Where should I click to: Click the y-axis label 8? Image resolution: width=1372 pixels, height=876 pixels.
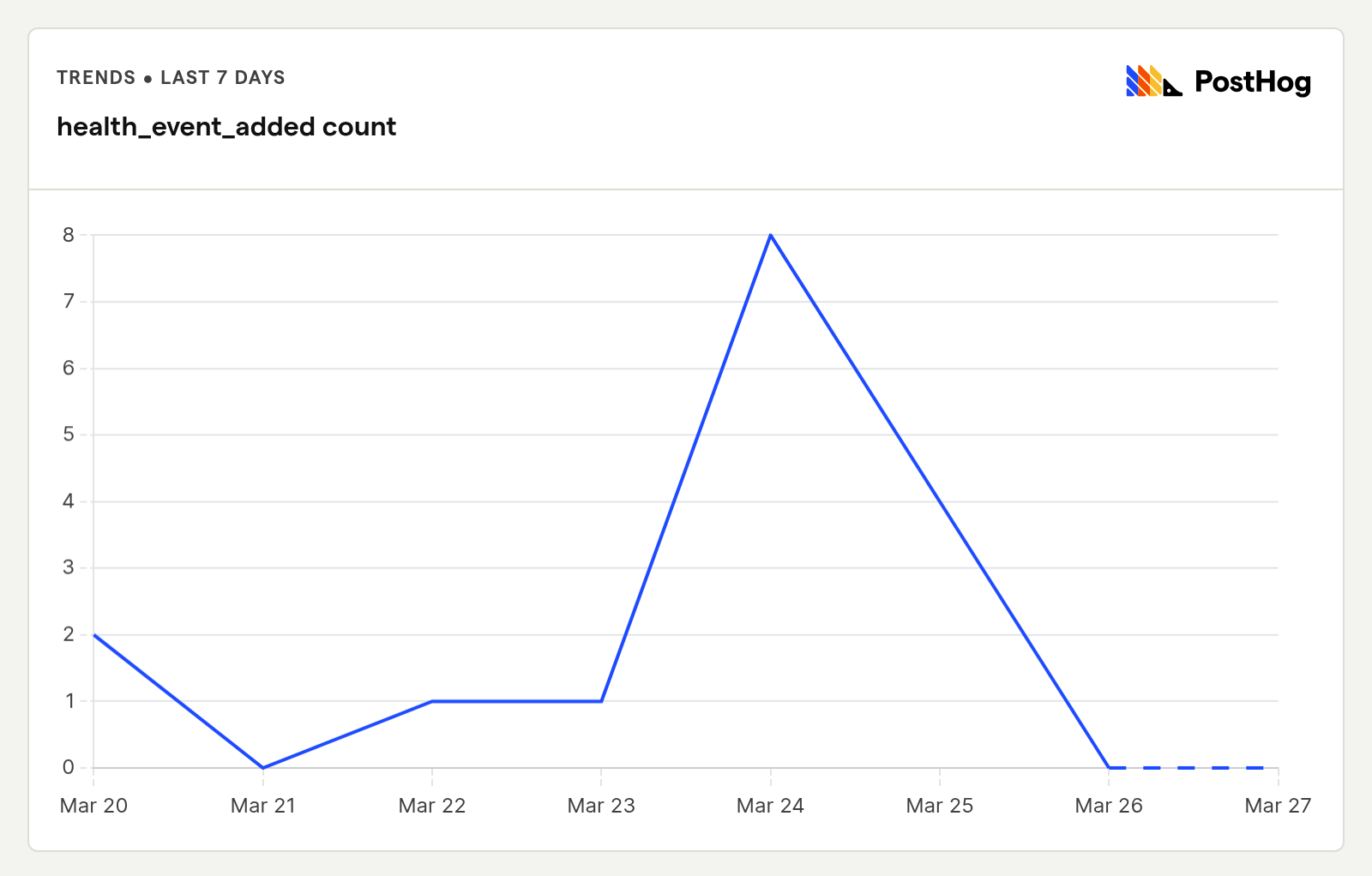pyautogui.click(x=69, y=235)
